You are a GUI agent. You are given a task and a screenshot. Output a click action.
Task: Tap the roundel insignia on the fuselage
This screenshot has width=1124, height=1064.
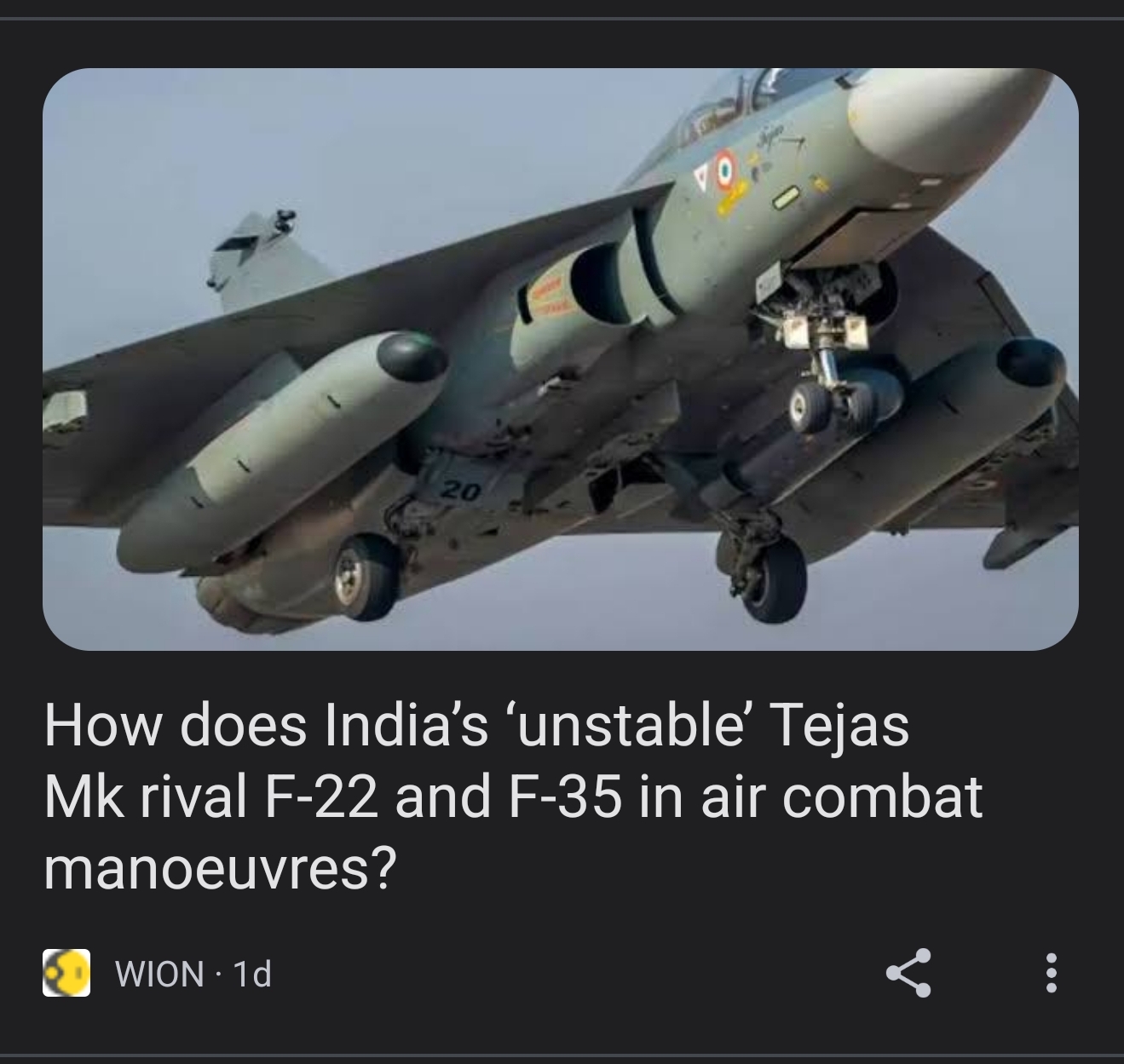(723, 168)
